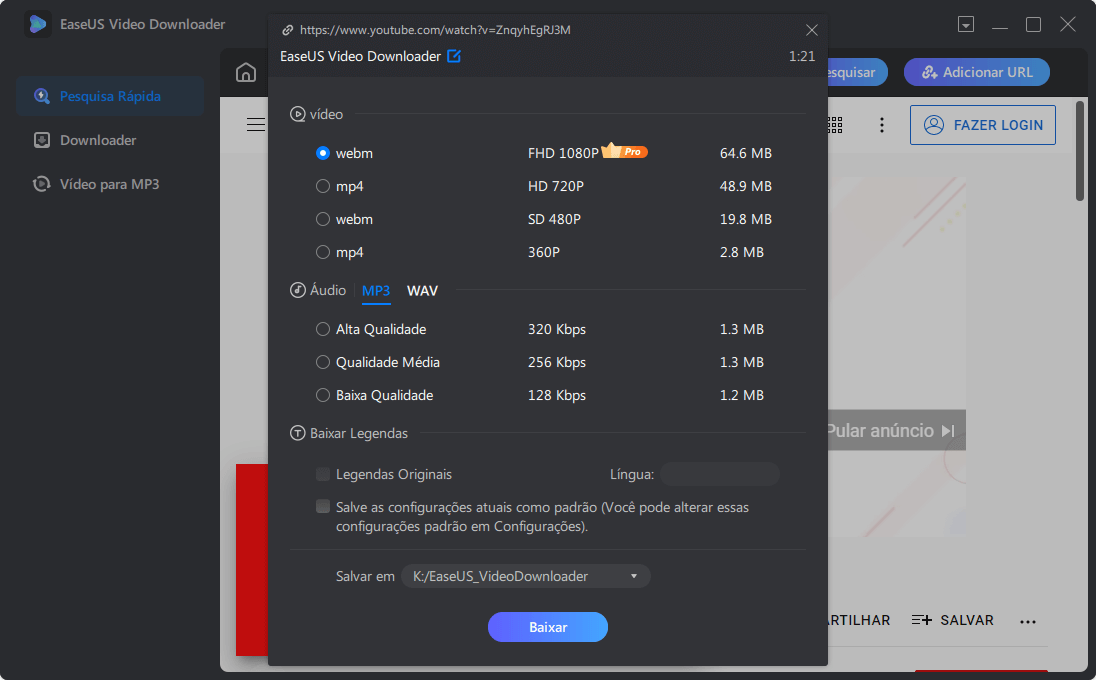Choose Alta Qualidade 320 Kbps audio

pos(322,328)
